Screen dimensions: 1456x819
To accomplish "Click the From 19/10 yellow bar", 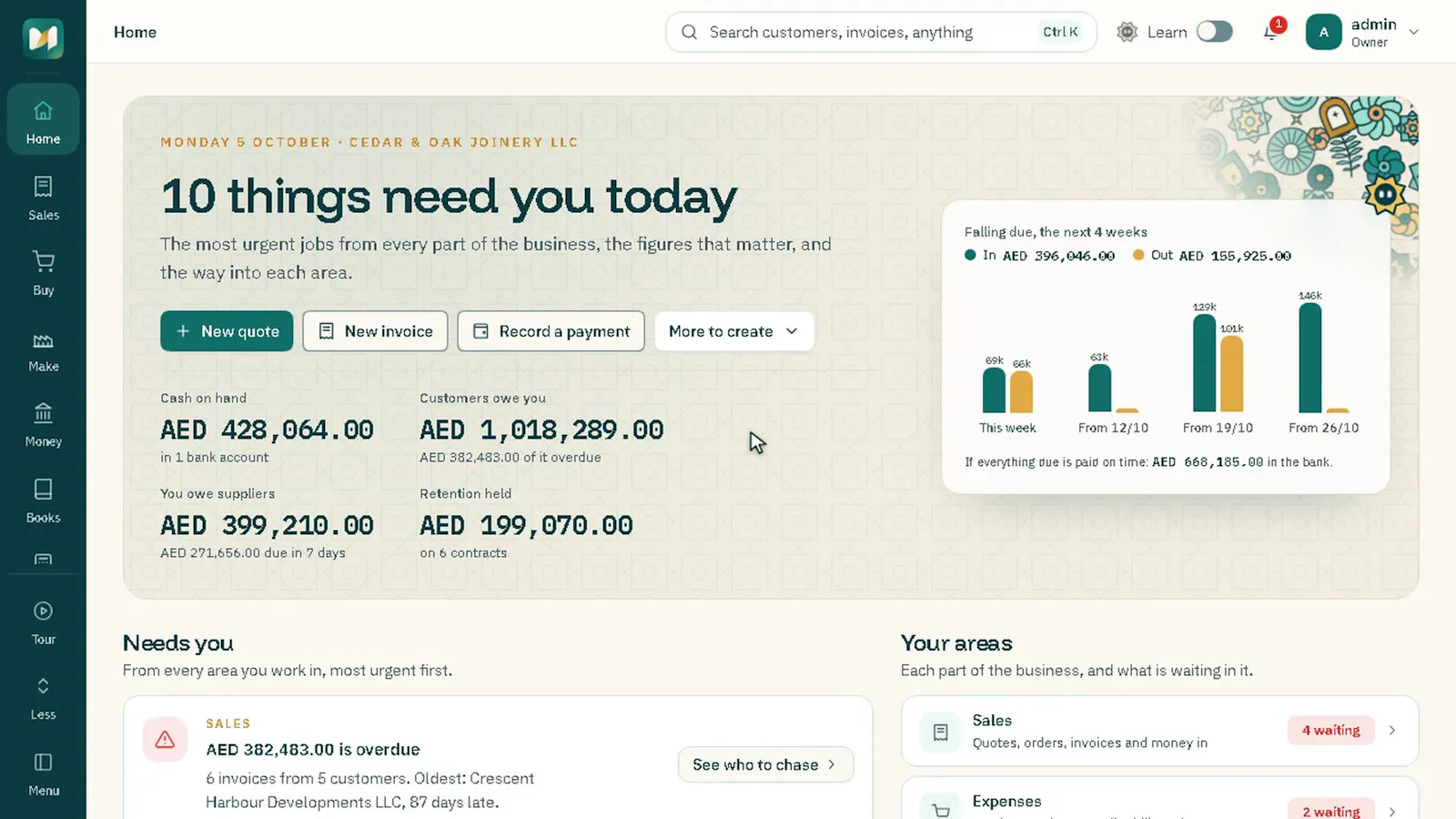I will click(1231, 374).
